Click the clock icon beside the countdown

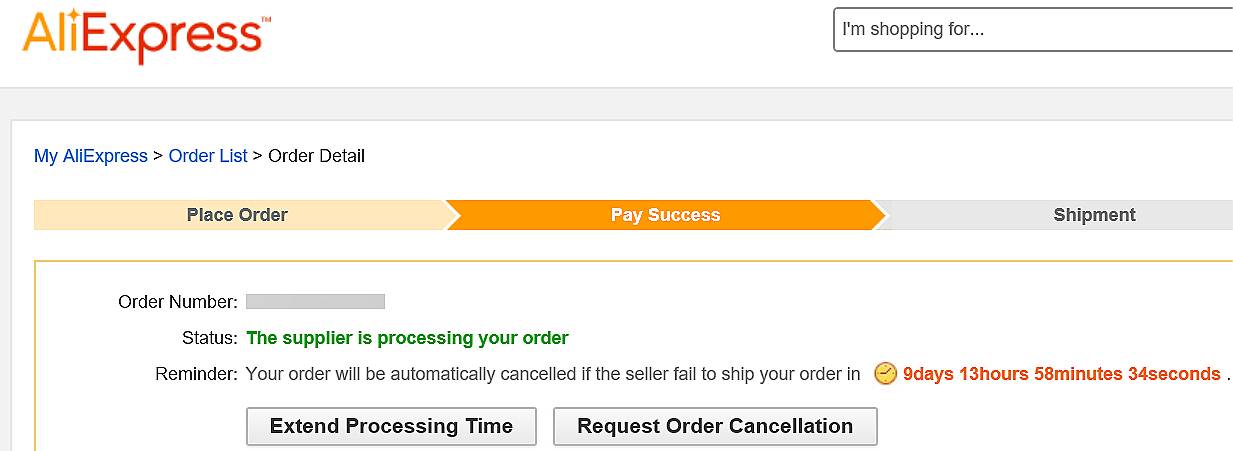pos(885,374)
